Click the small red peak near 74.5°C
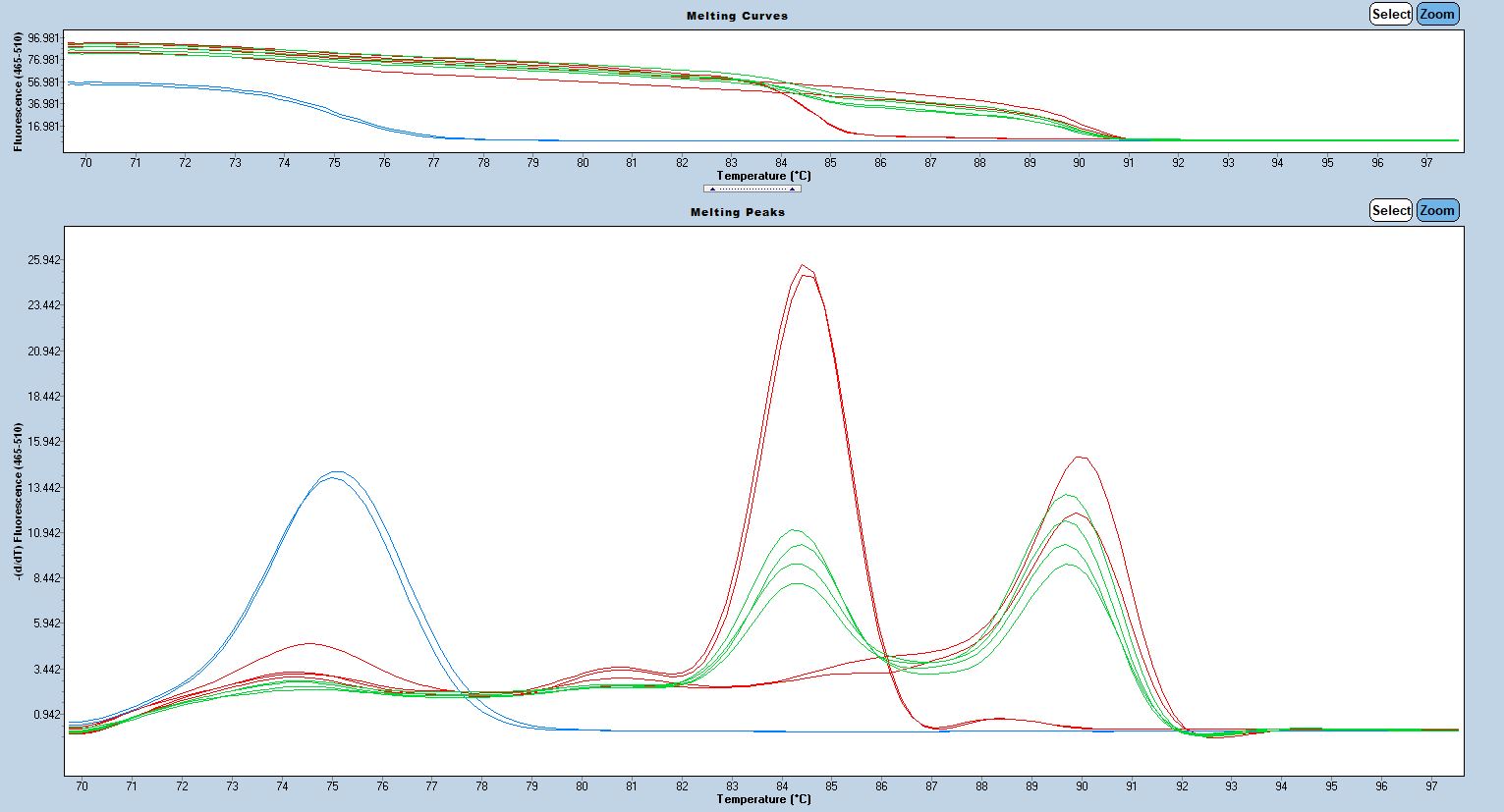 (309, 643)
